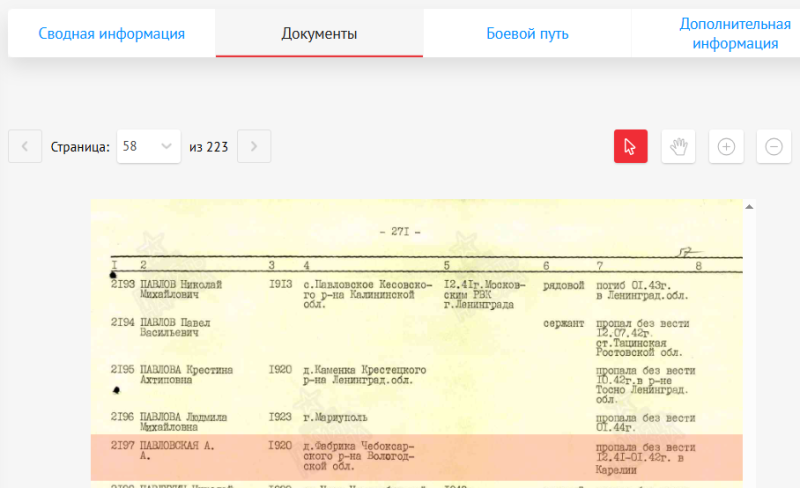Switch to Сводная информация tab
The width and height of the screenshot is (800, 488).
coord(112,34)
